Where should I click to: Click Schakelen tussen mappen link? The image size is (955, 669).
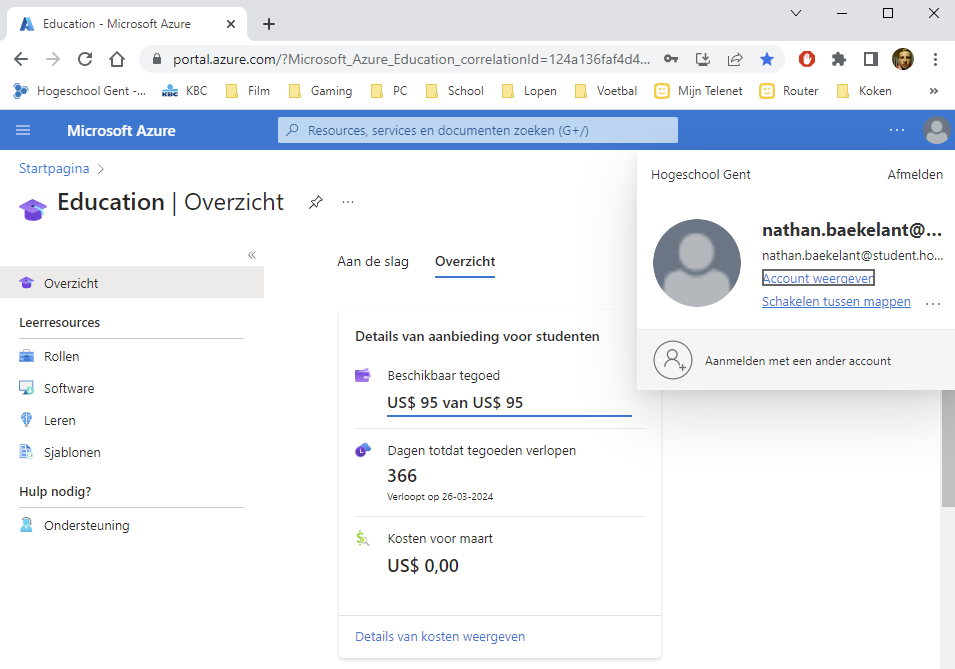coord(836,301)
